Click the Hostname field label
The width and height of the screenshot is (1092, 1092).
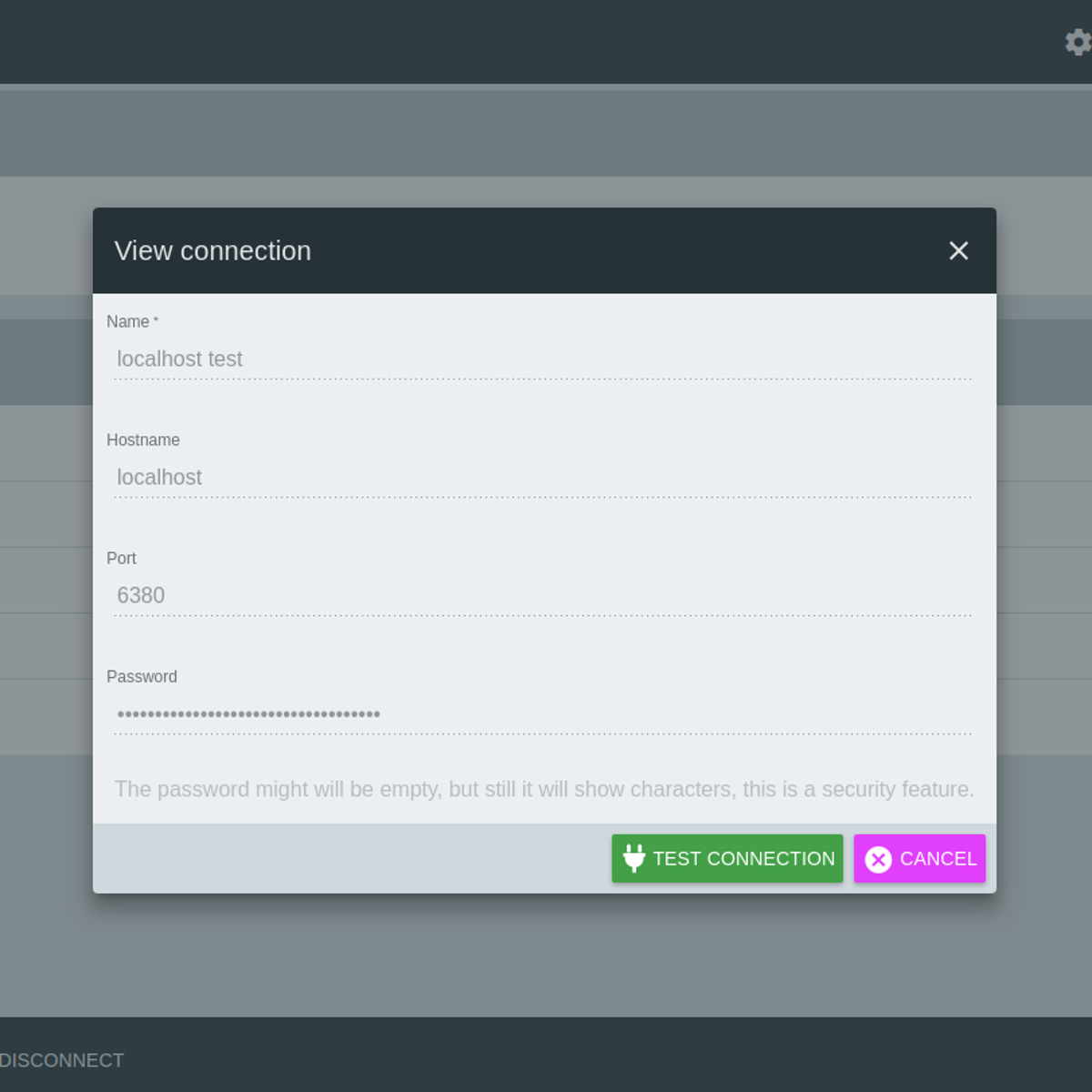(x=143, y=440)
